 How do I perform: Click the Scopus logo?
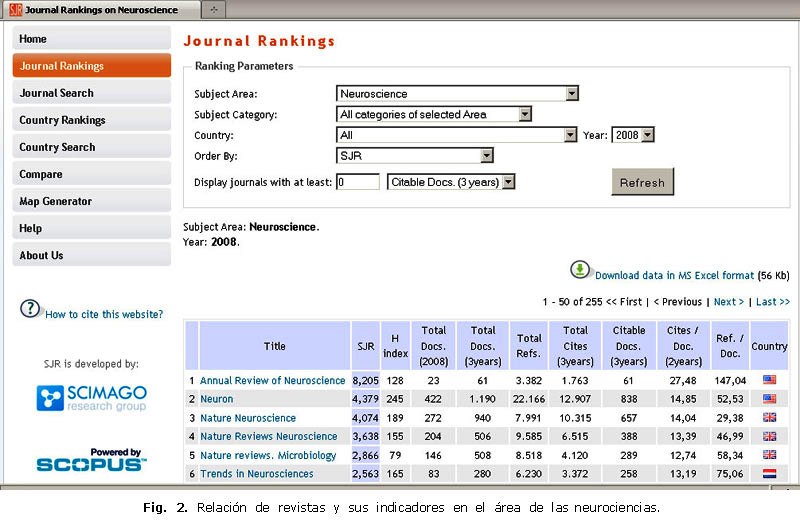coord(91,460)
